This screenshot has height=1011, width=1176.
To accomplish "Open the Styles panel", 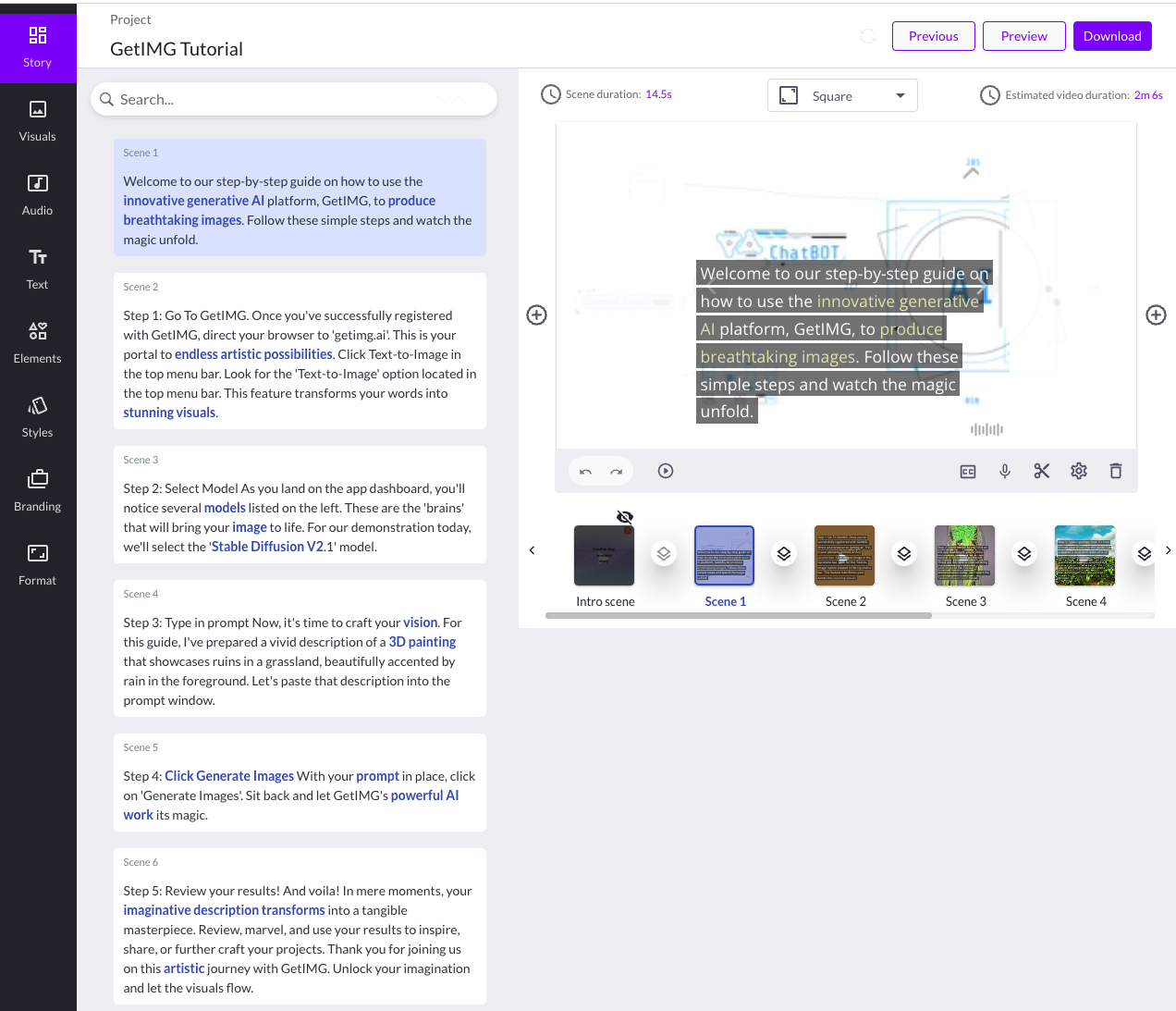I will pyautogui.click(x=38, y=417).
